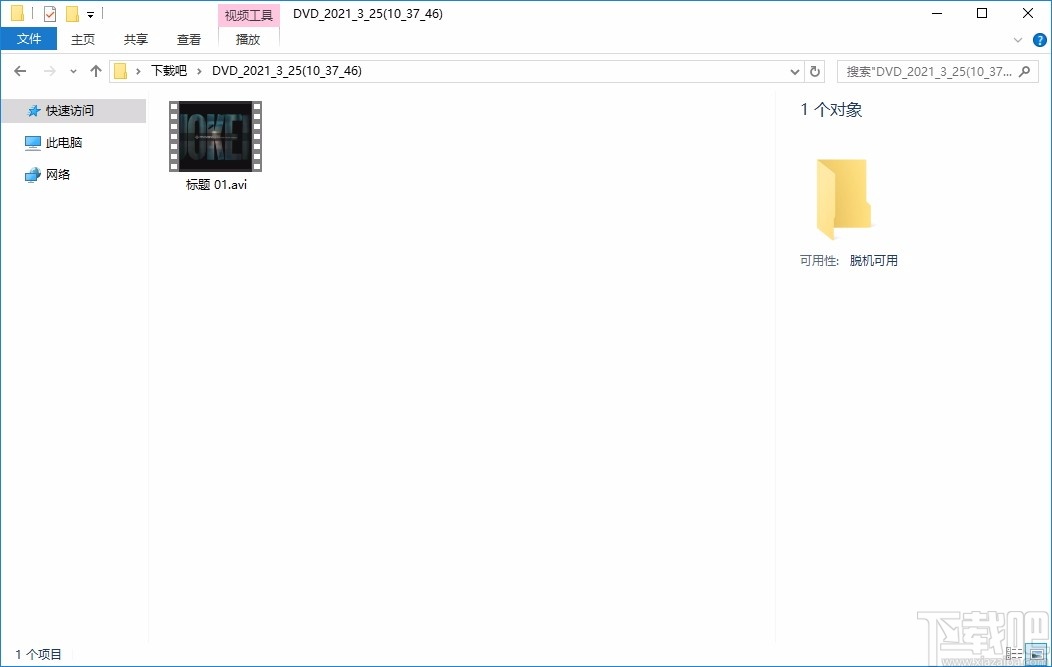Switch to the 播放 video tools tab

[x=247, y=39]
